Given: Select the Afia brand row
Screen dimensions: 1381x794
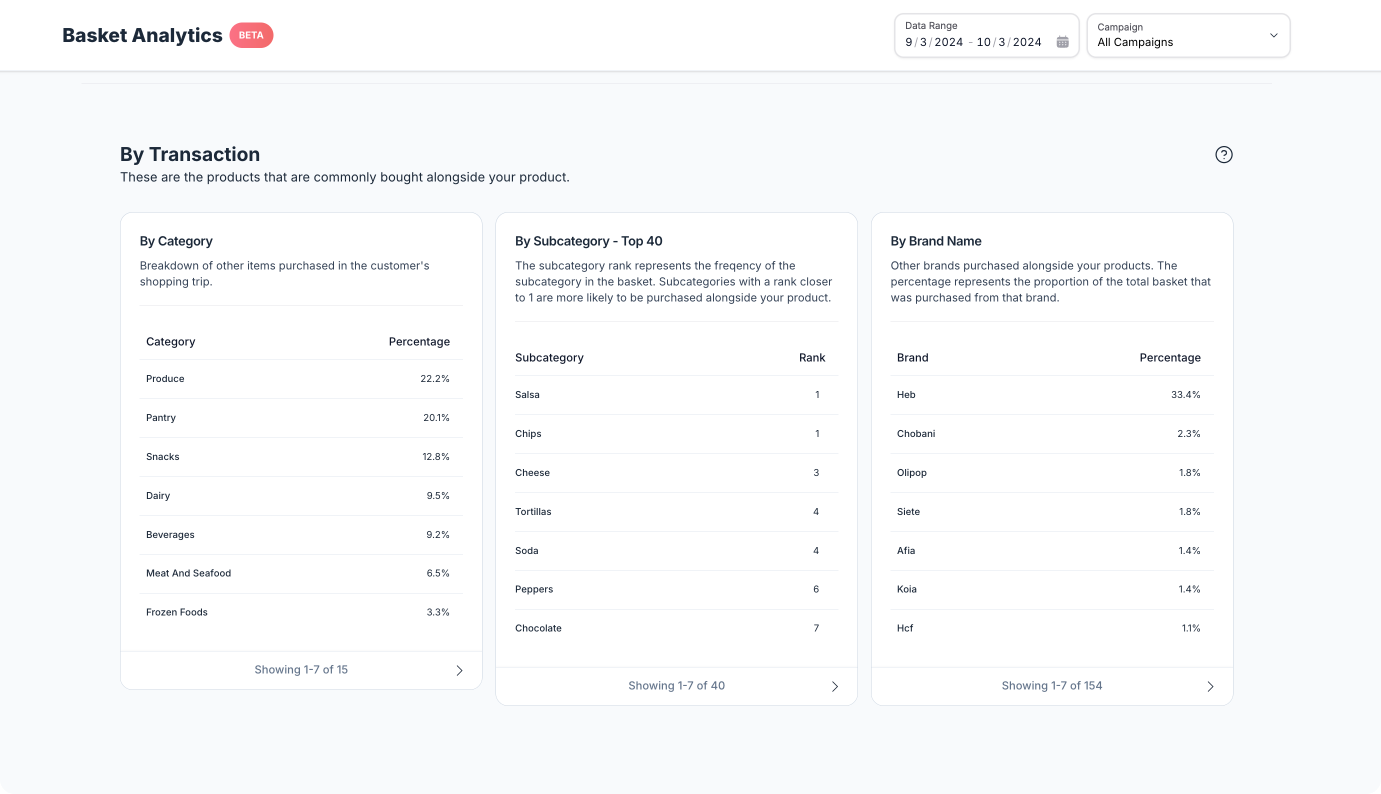Looking at the screenshot, I should pyautogui.click(x=1052, y=551).
